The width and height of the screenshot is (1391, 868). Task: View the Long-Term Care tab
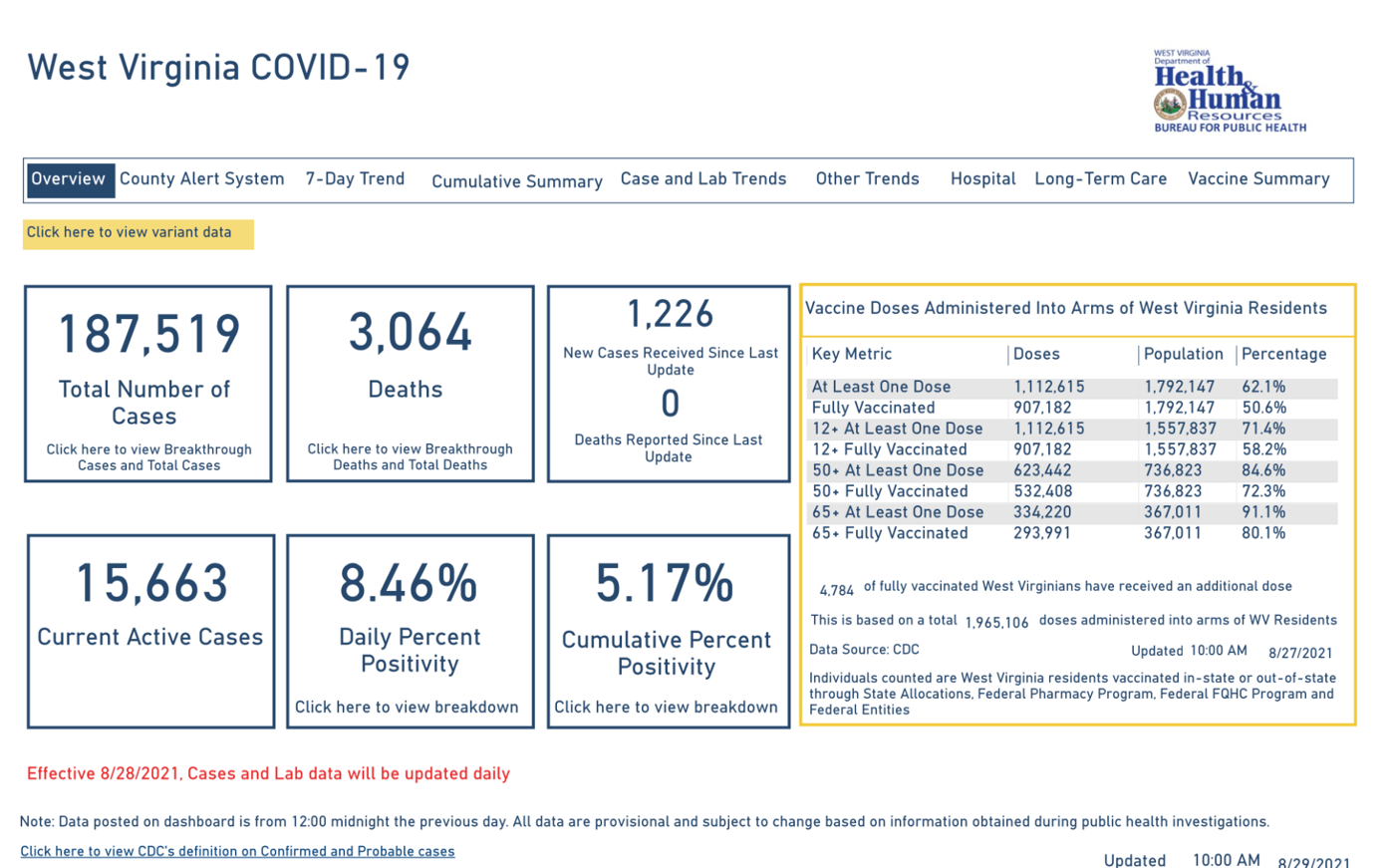pyautogui.click(x=1101, y=179)
